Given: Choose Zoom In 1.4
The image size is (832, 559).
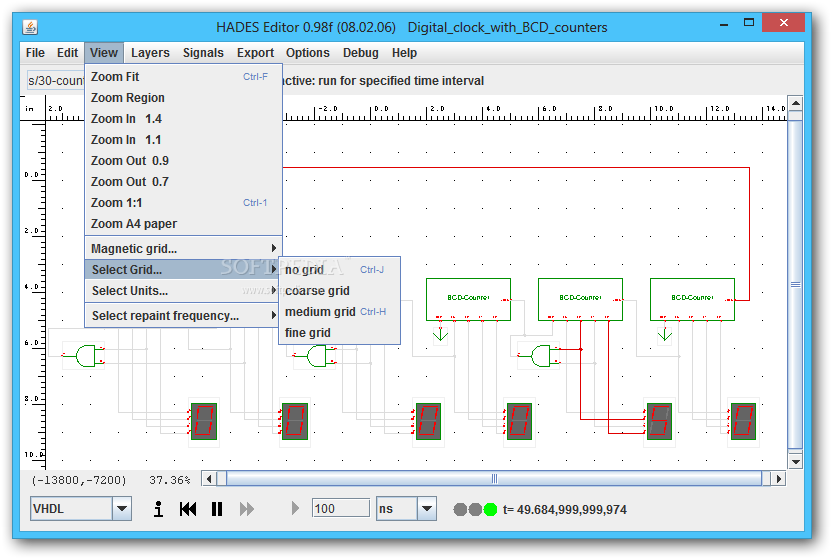Looking at the screenshot, I should click(x=184, y=119).
